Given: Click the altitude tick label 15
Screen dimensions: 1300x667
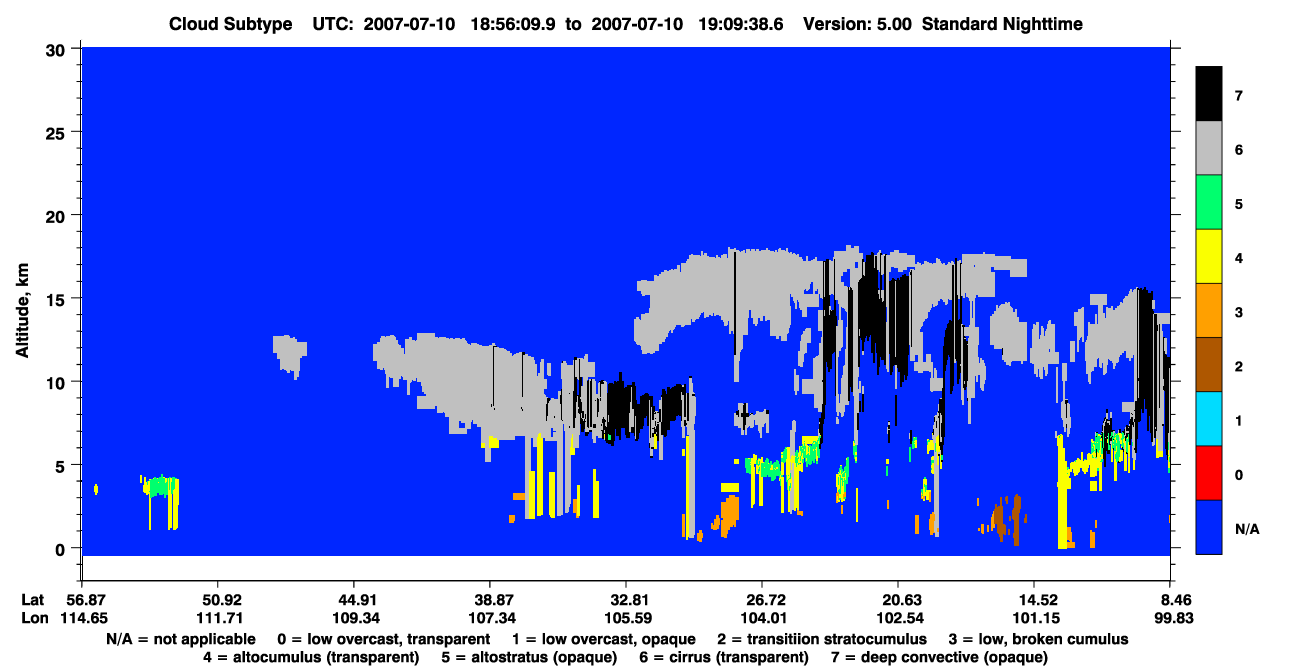Looking at the screenshot, I should pos(58,298).
